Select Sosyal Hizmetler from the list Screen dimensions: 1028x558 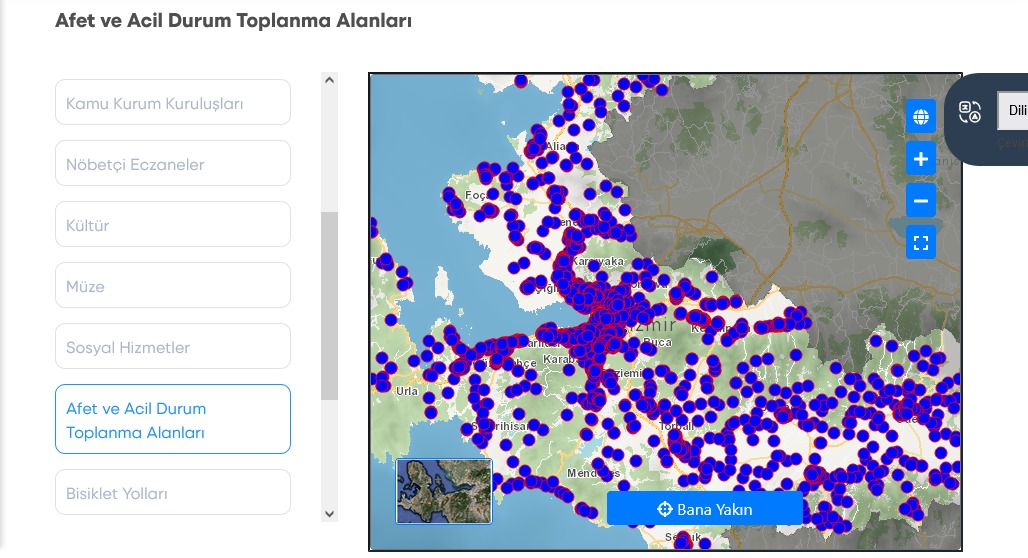tap(173, 347)
